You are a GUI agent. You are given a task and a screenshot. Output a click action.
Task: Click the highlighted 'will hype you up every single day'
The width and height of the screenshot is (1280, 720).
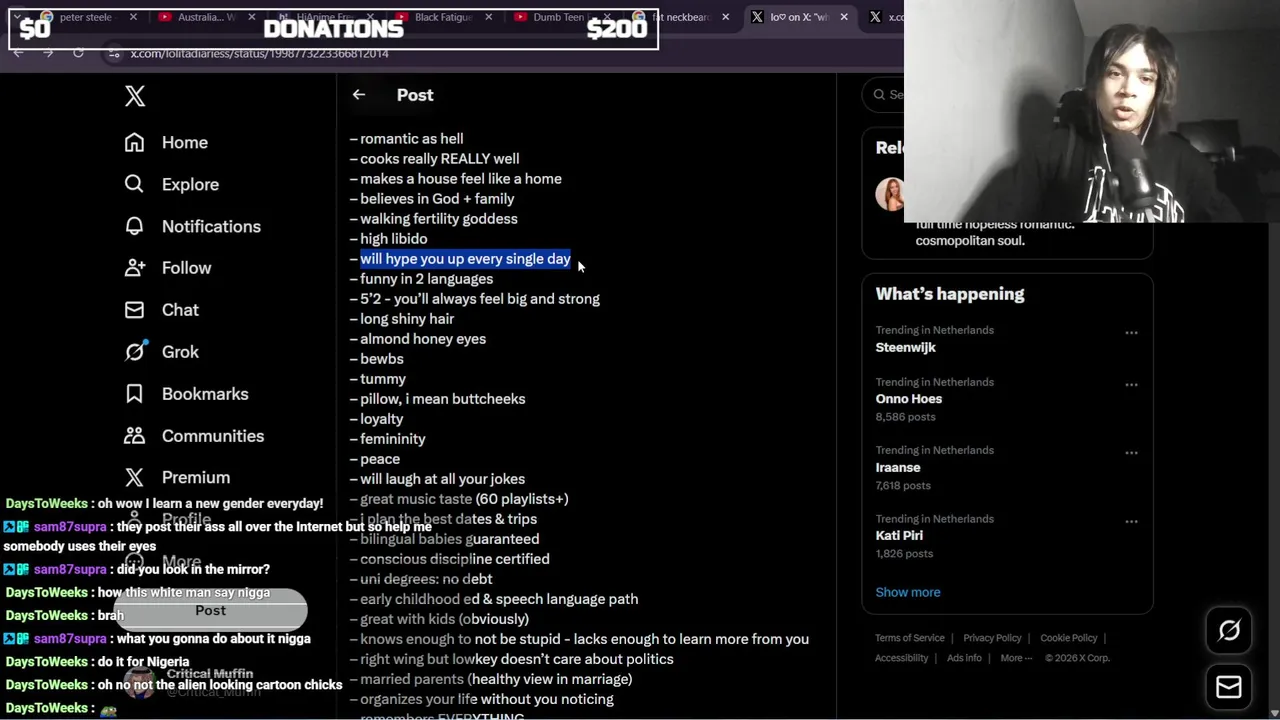465,259
